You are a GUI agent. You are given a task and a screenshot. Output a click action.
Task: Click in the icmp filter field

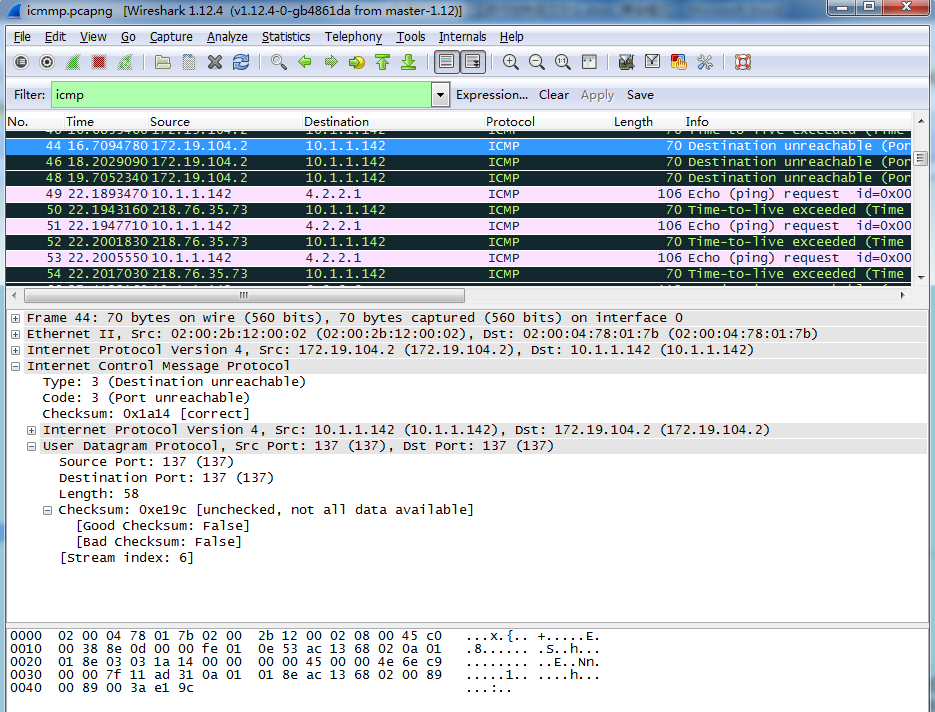(x=242, y=95)
